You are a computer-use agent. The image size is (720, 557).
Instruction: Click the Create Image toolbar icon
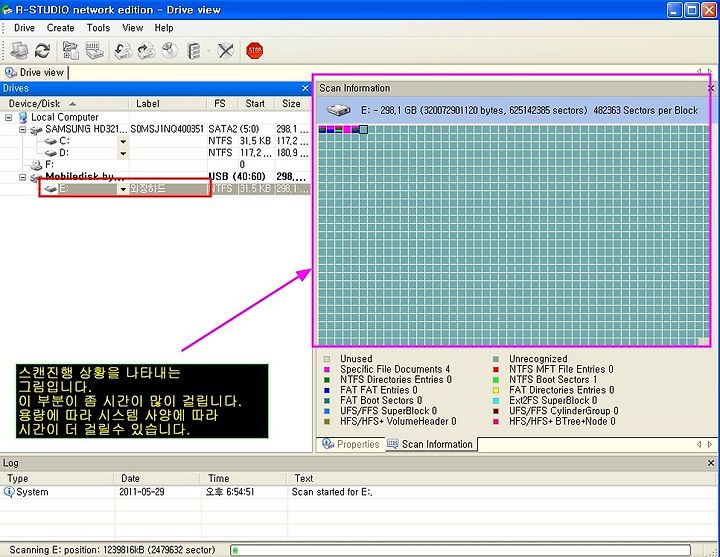[x=146, y=51]
